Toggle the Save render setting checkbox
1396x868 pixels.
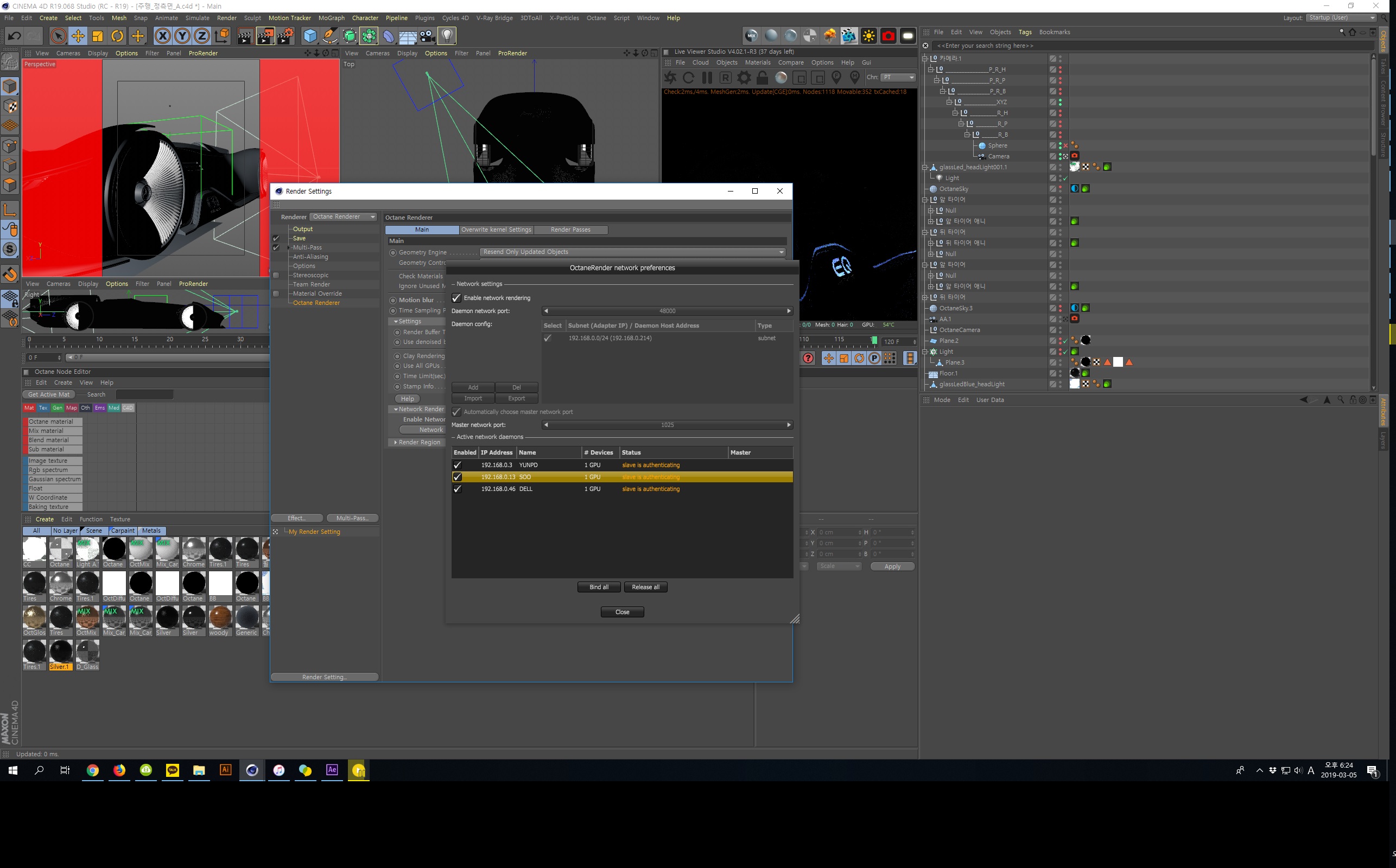(x=276, y=238)
